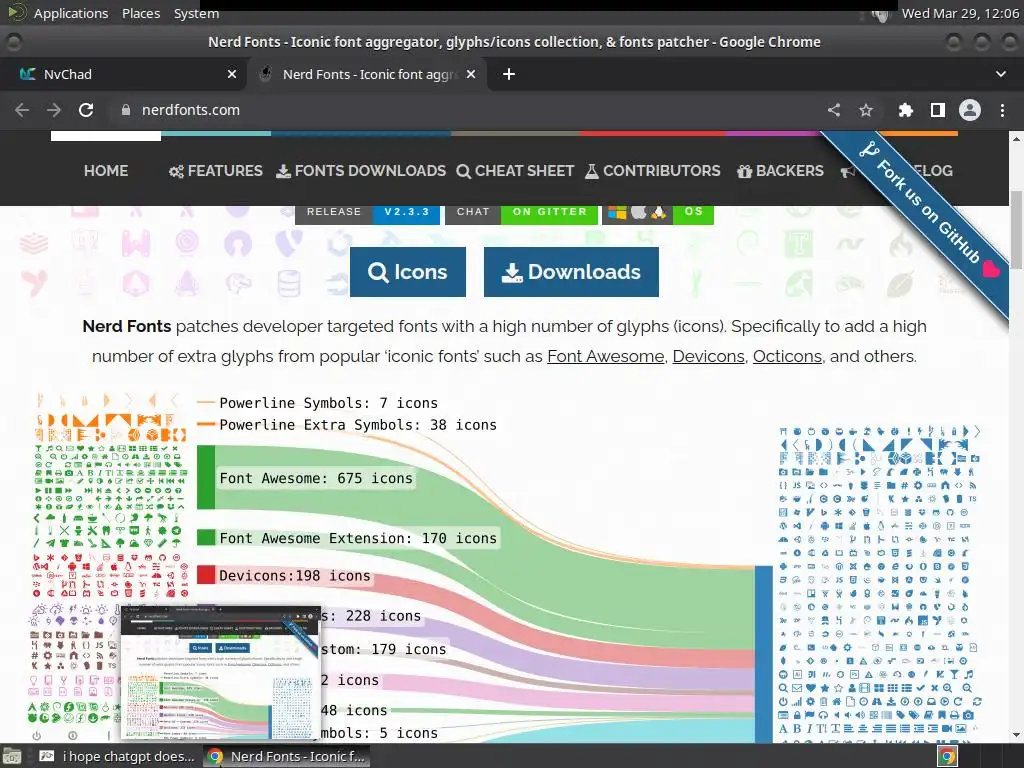1024x768 pixels.
Task: Open the Applications system menu
Action: [x=71, y=13]
